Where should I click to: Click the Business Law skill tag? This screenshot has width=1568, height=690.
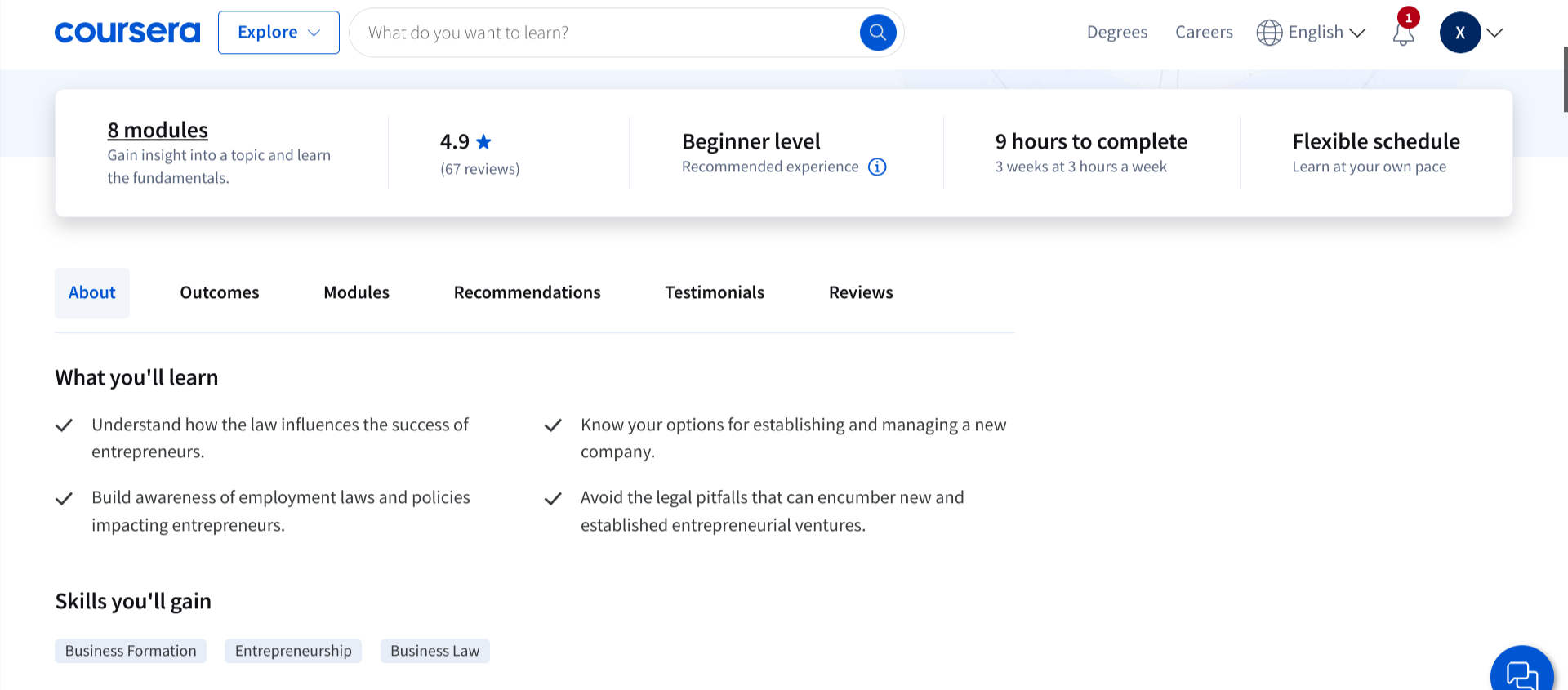[x=434, y=651]
